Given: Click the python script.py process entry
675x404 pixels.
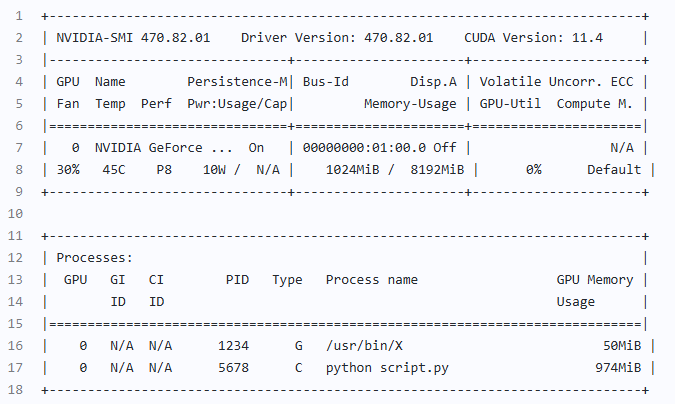Looking at the screenshot, I should (387, 368).
